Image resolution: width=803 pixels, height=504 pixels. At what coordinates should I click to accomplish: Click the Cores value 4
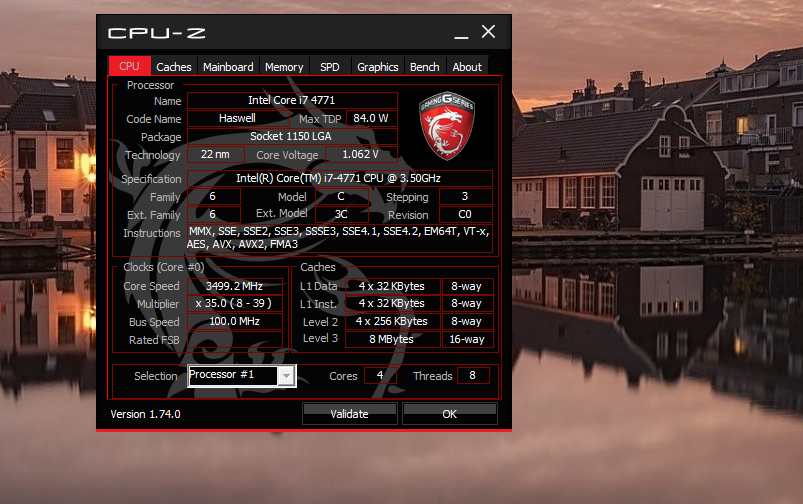380,375
